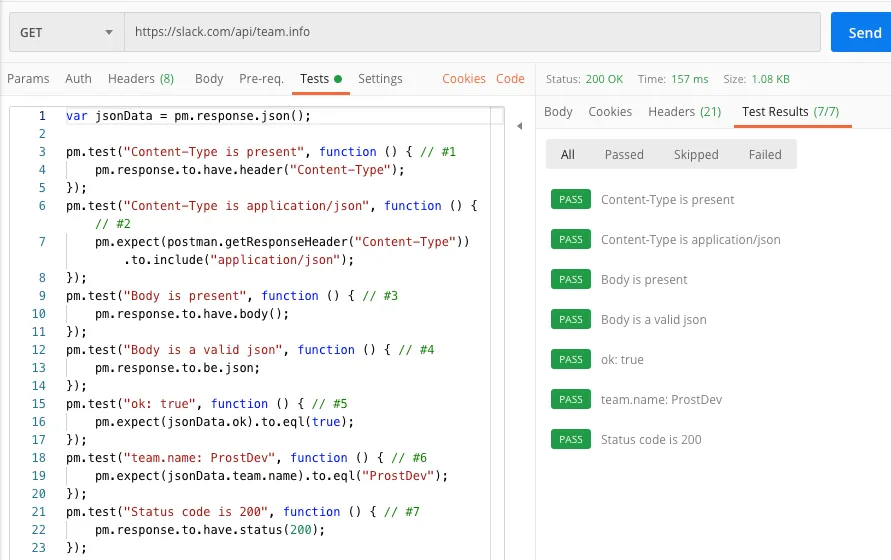Collapse the editor pane with the arrow
The height and width of the screenshot is (560, 891).
click(x=519, y=126)
